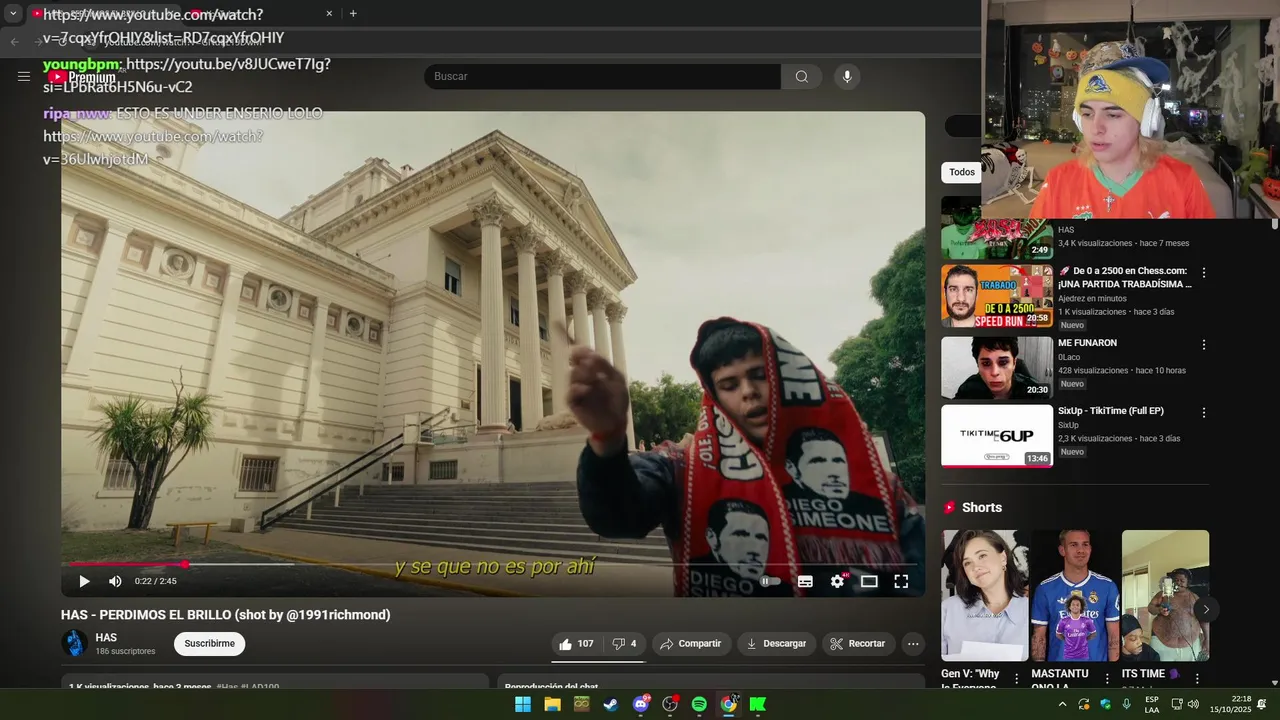
Task: Click the video title PERDIMOS EL BRILLO
Action: coord(225,615)
